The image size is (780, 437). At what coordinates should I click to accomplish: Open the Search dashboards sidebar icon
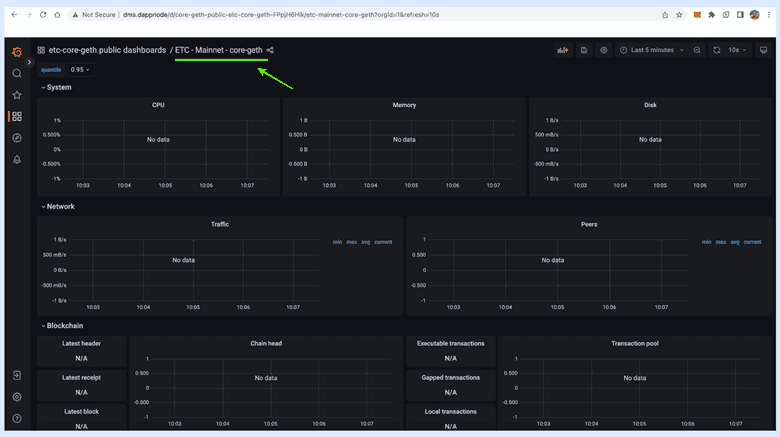17,74
